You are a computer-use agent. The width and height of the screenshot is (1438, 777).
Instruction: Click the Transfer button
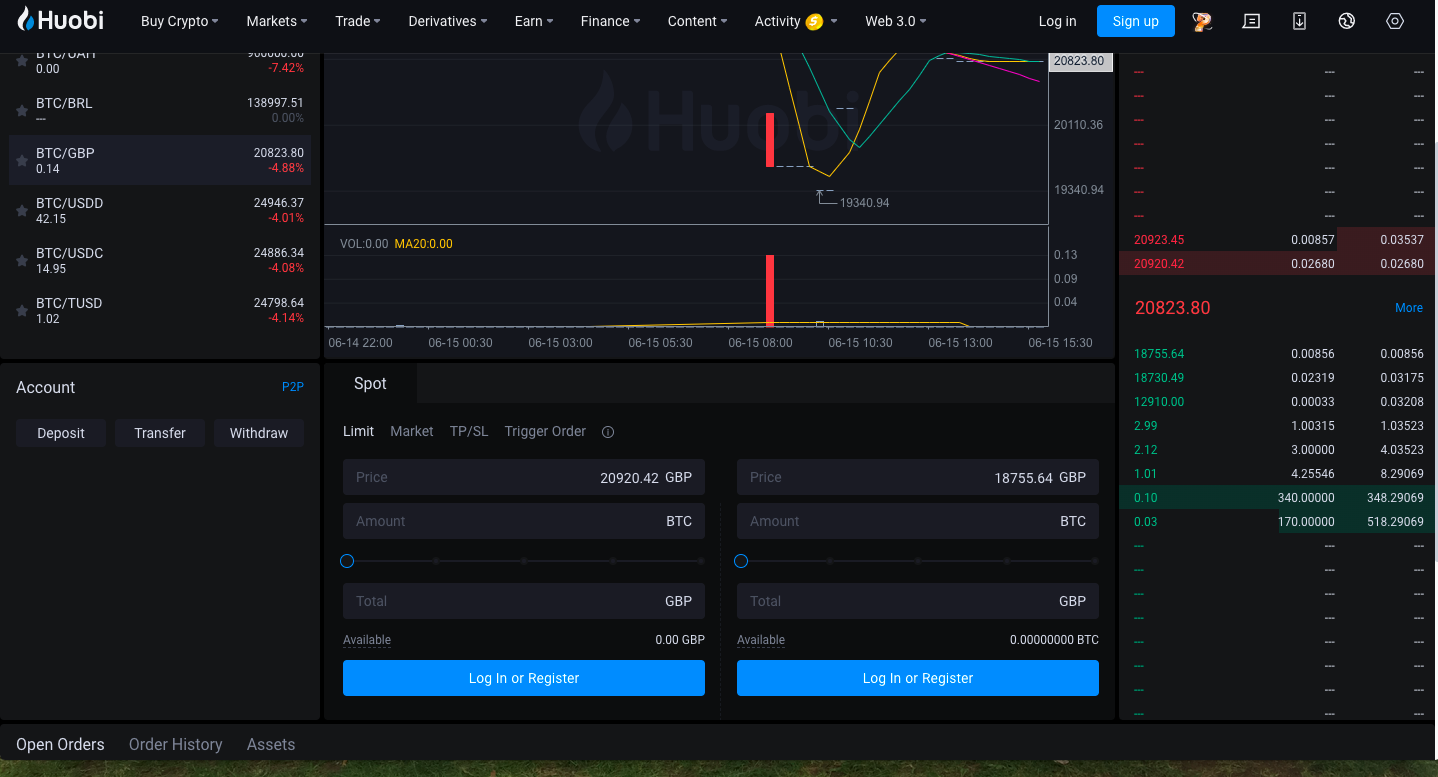point(160,433)
